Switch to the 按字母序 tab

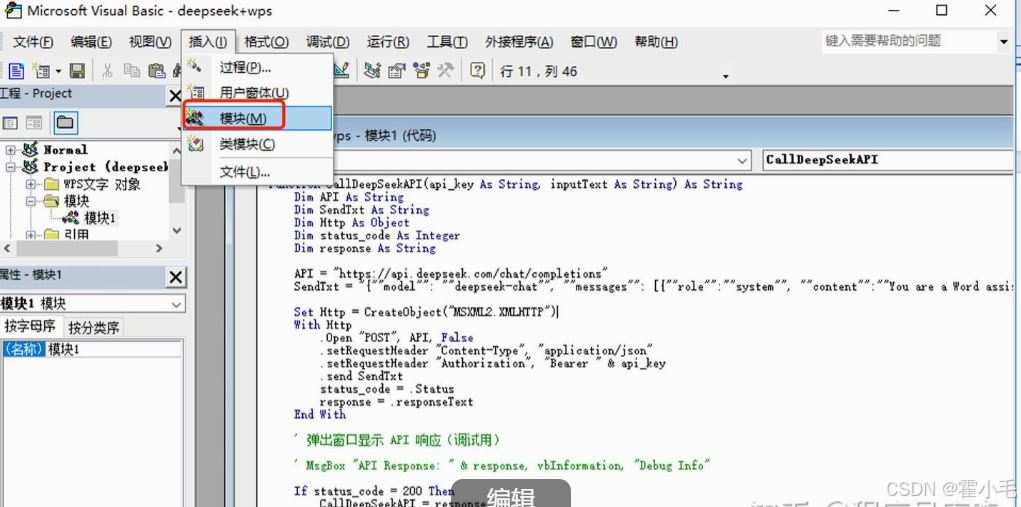[30, 327]
